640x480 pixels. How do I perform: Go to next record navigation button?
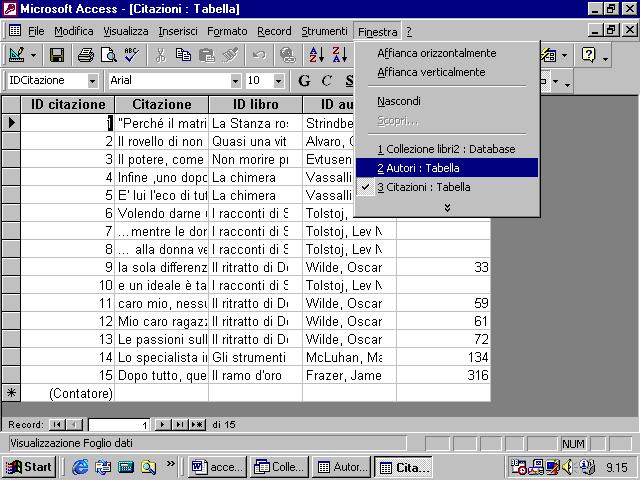[x=162, y=425]
